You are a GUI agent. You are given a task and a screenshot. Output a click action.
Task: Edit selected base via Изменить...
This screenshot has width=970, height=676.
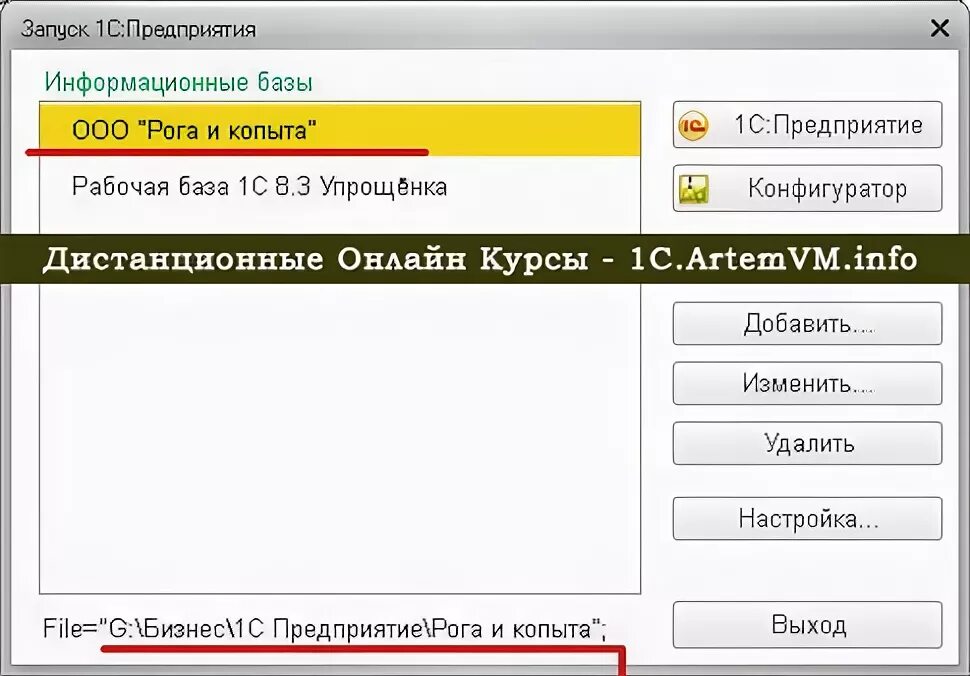[807, 383]
